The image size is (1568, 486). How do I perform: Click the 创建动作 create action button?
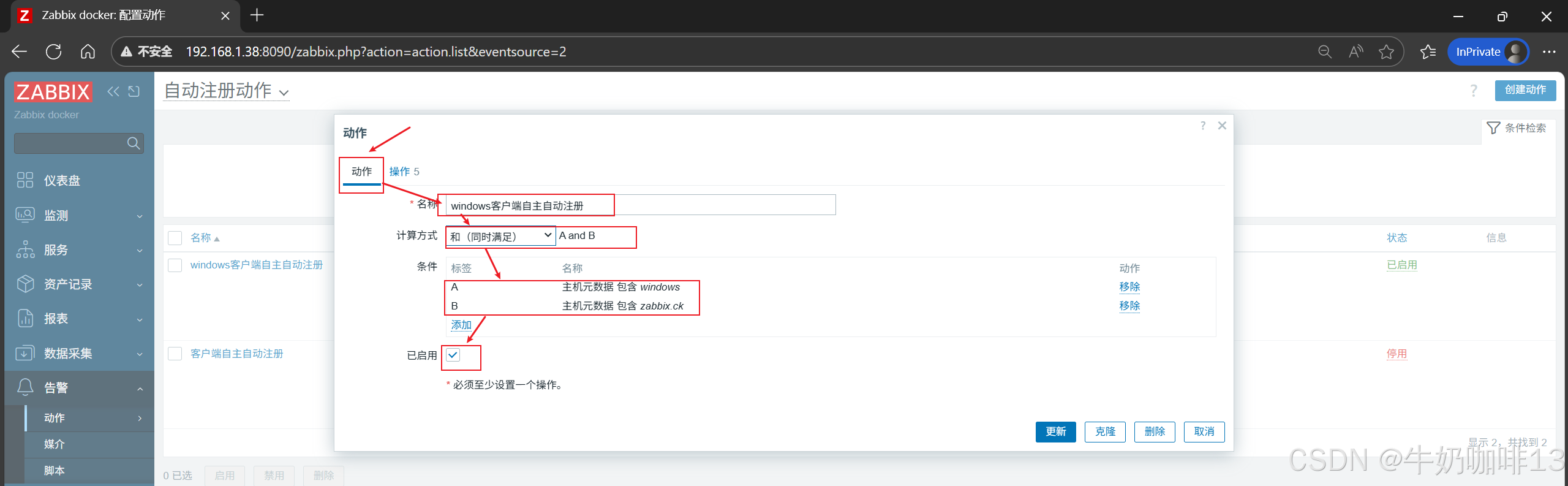click(x=1525, y=90)
